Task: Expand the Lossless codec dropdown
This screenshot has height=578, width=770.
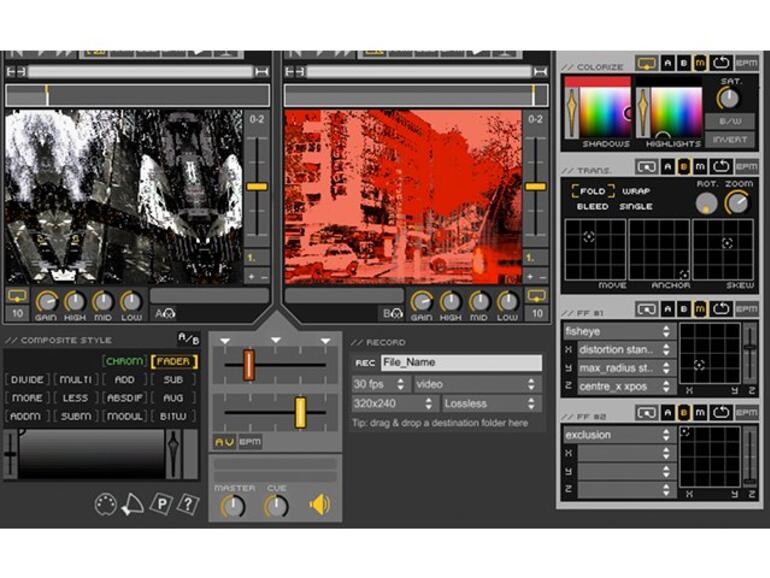Action: pos(491,404)
